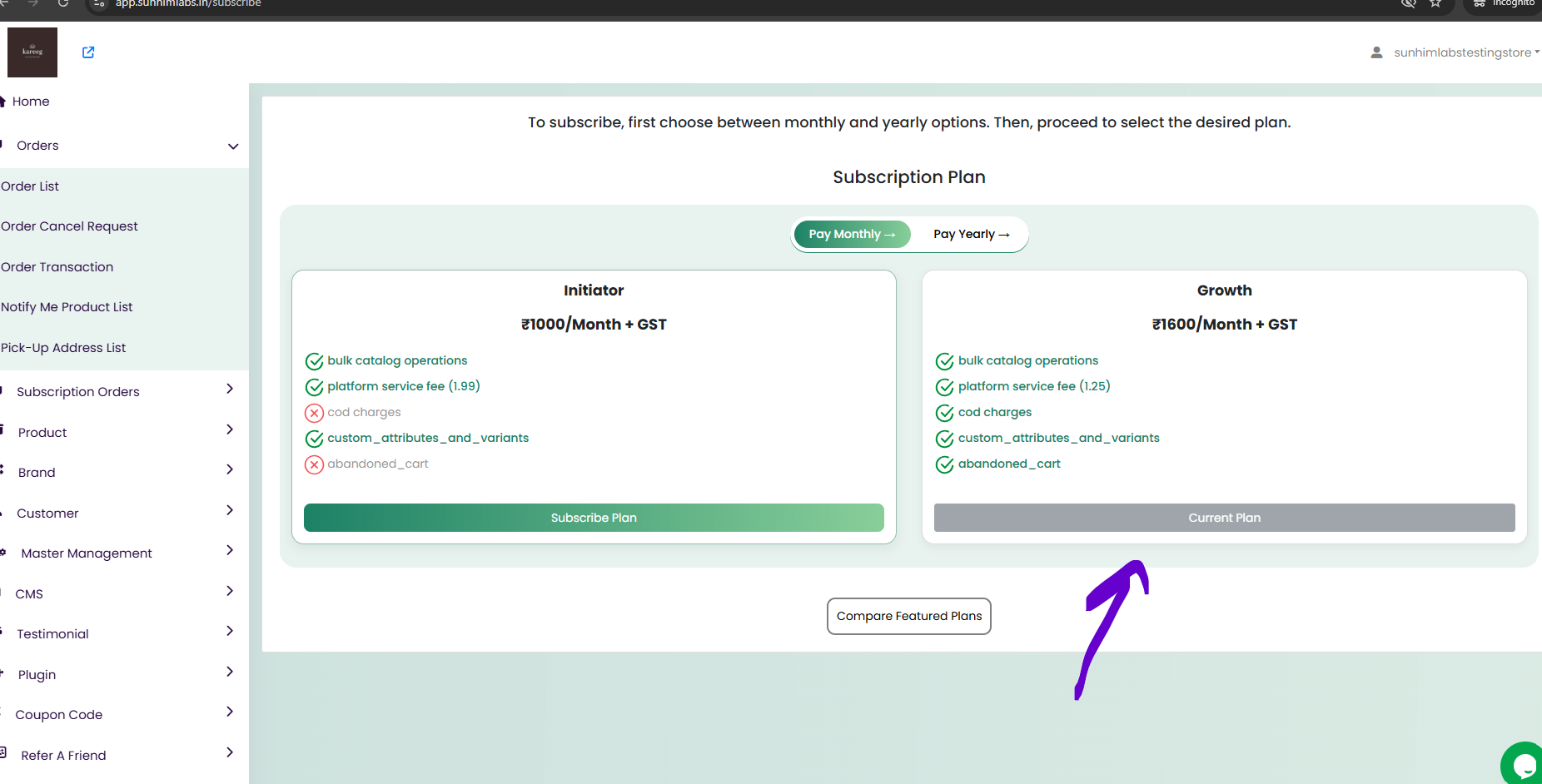Expand the Coupon Code chevron
Image resolution: width=1542 pixels, height=784 pixels.
(x=230, y=712)
